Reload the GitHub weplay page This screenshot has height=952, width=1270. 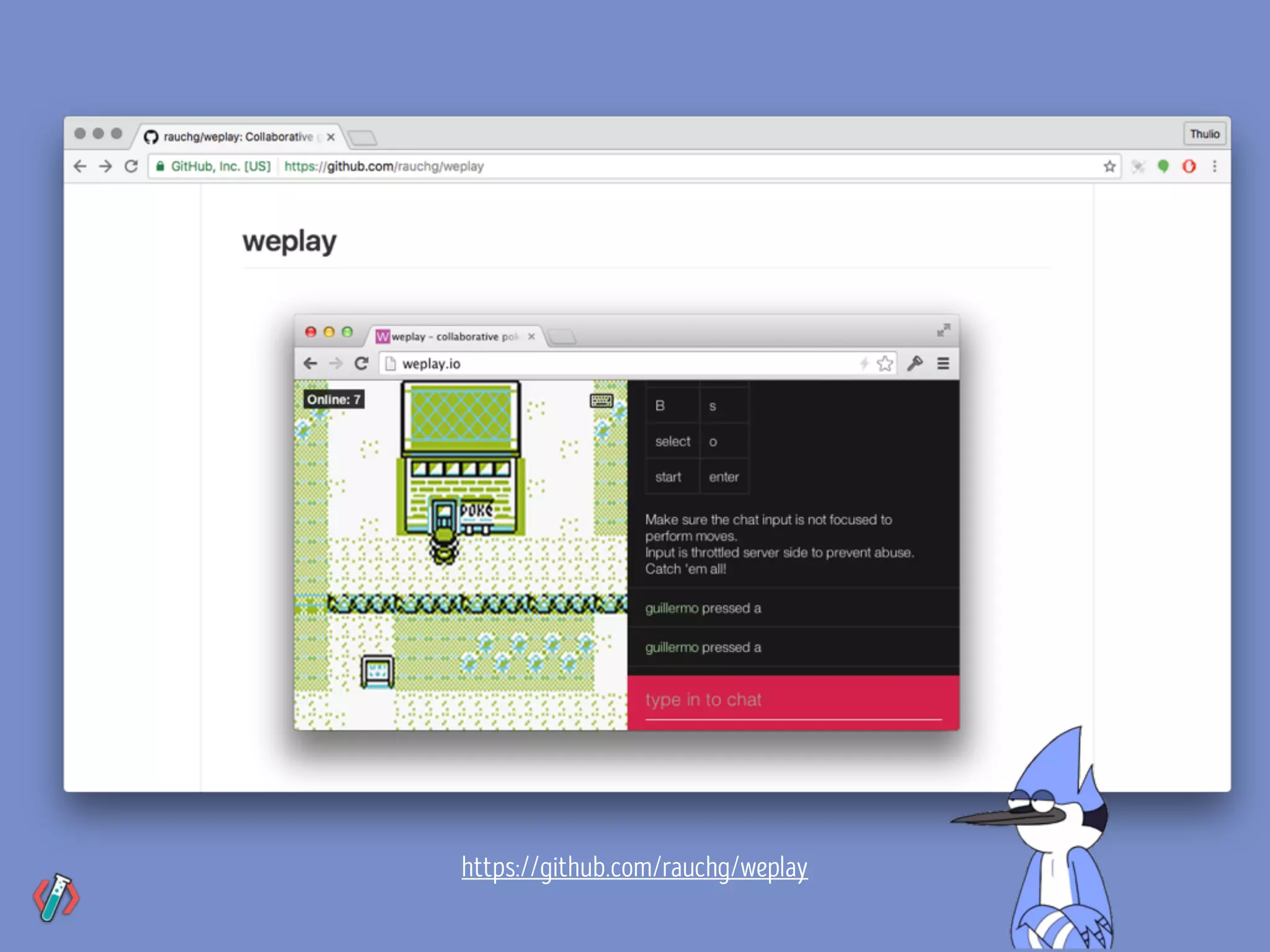(131, 166)
